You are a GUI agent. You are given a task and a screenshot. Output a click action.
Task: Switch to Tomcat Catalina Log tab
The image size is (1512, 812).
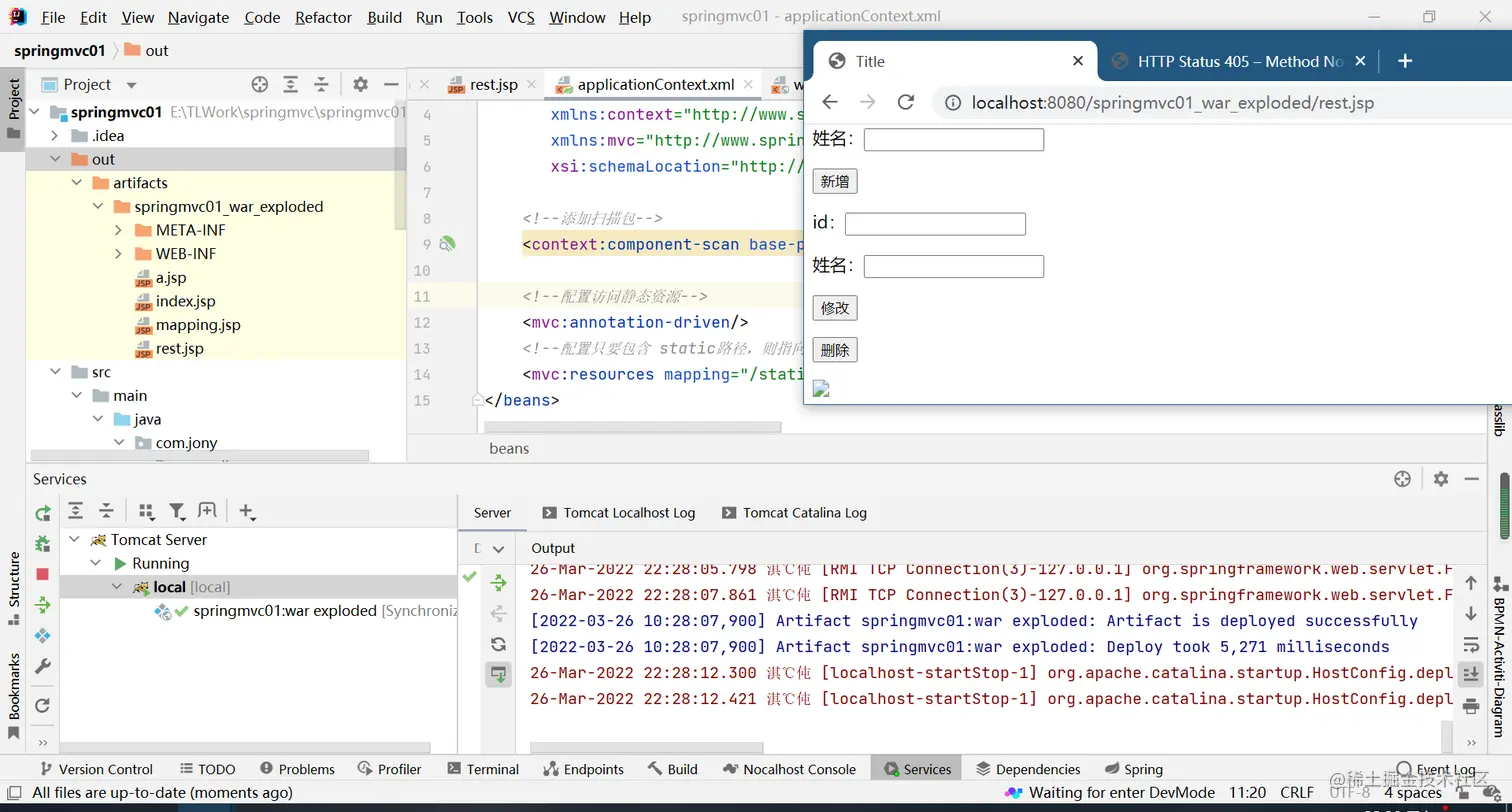coord(804,513)
